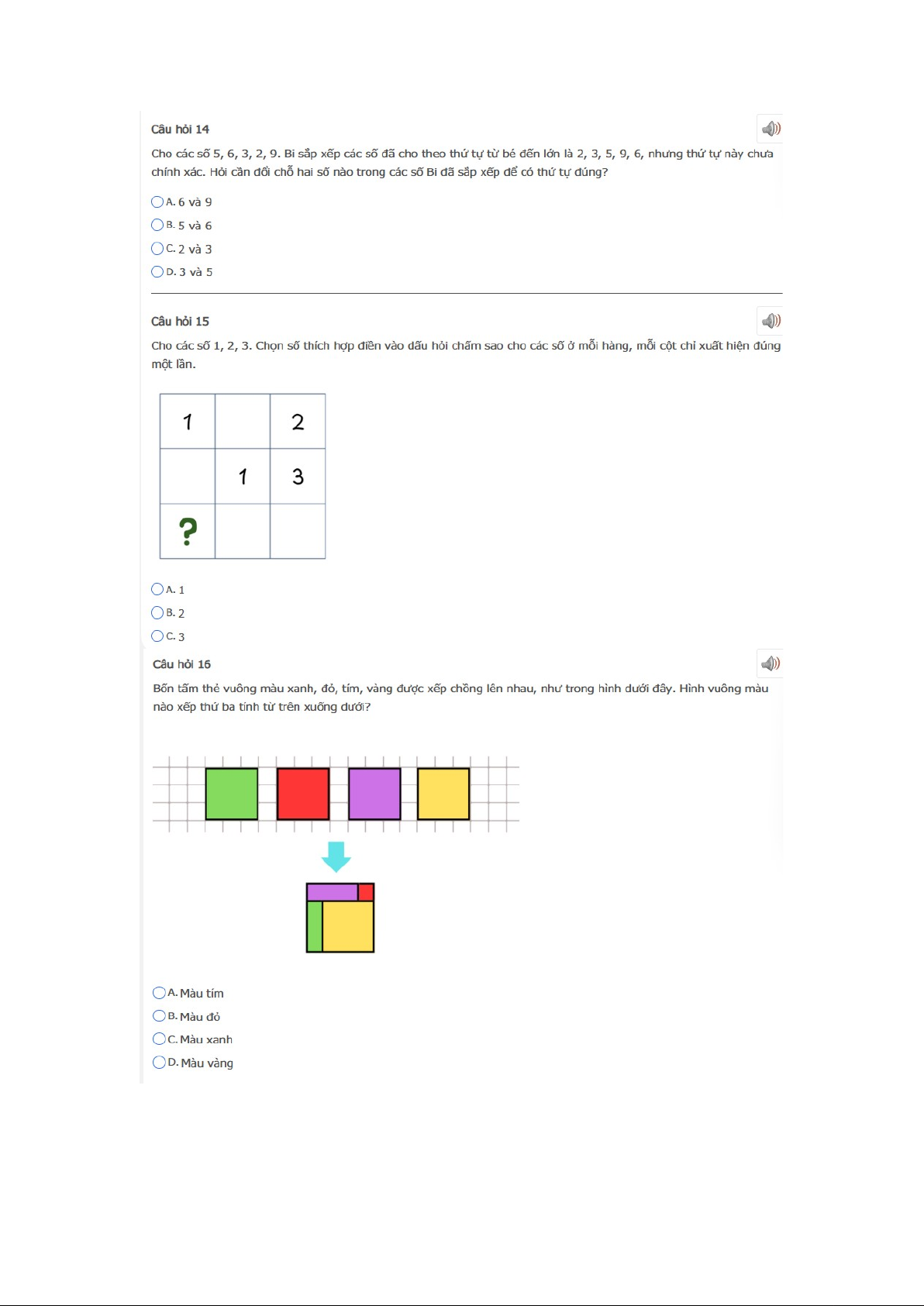Select answer A. Màu tím
Image resolution: width=924 pixels, height=1306 pixels.
(x=159, y=993)
